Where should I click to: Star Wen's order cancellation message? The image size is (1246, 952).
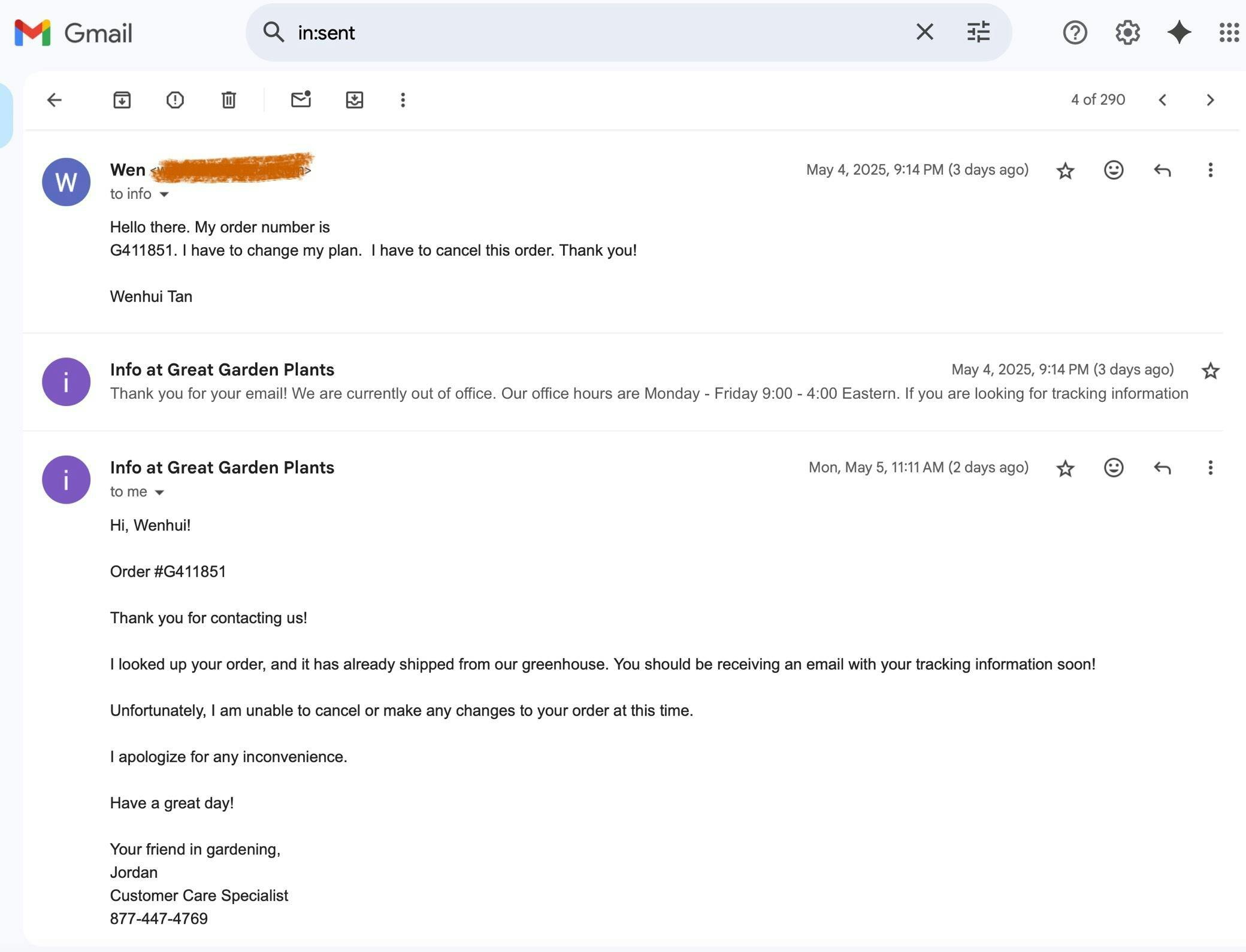point(1064,171)
